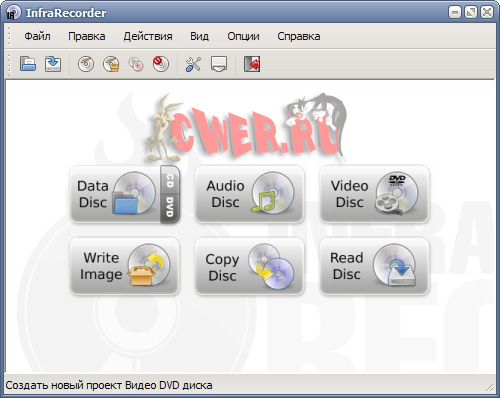500x398 pixels.
Task: Minimize the InfraRecorder window
Action: [x=455, y=12]
